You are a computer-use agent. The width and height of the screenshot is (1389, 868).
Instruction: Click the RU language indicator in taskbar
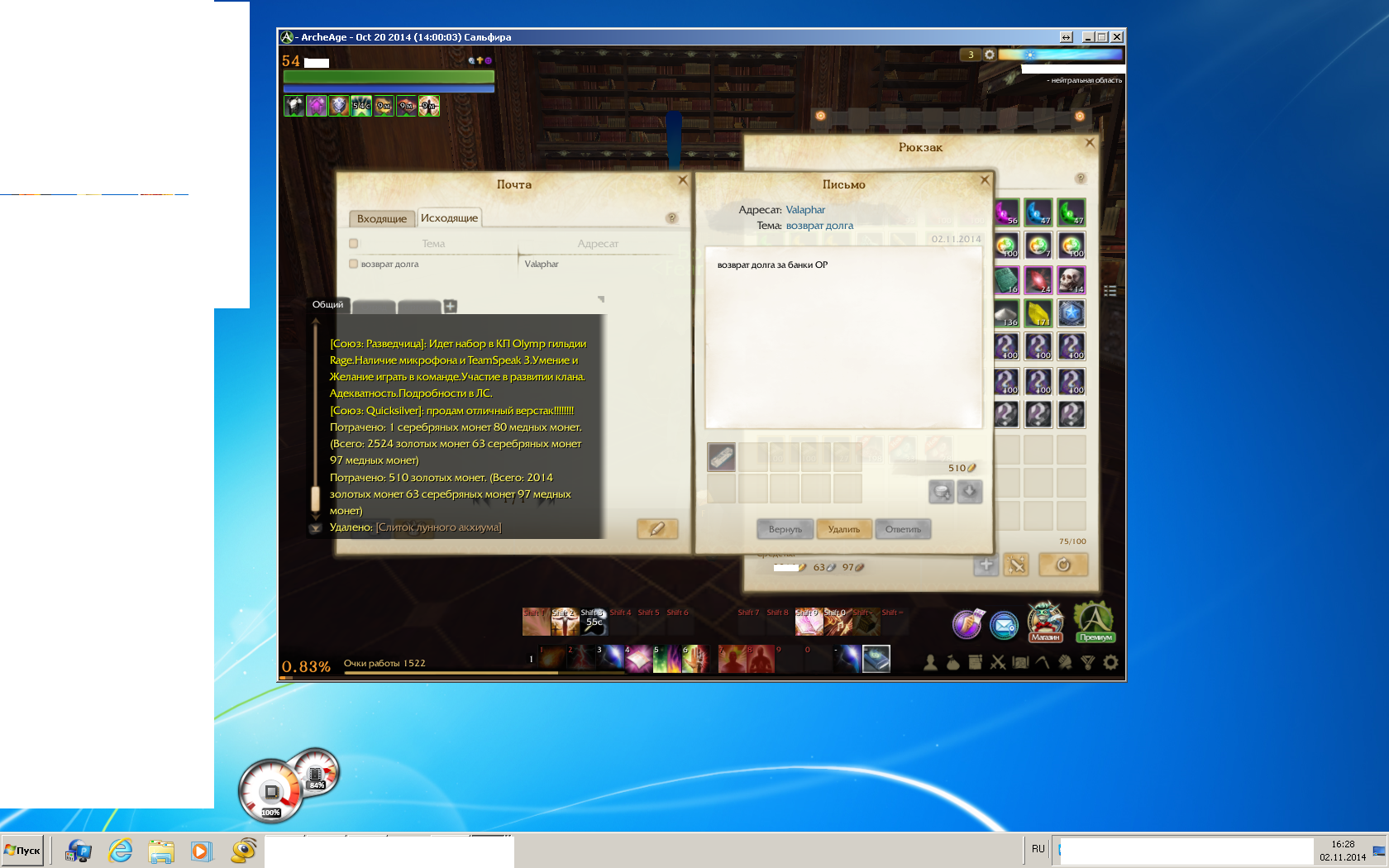coord(1038,849)
